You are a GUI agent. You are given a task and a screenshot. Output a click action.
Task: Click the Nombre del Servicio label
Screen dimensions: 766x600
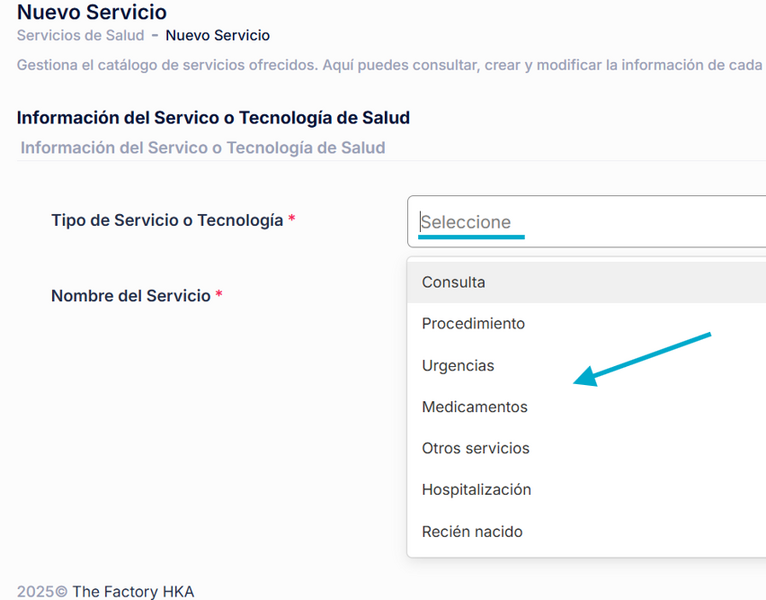pyautogui.click(x=130, y=296)
